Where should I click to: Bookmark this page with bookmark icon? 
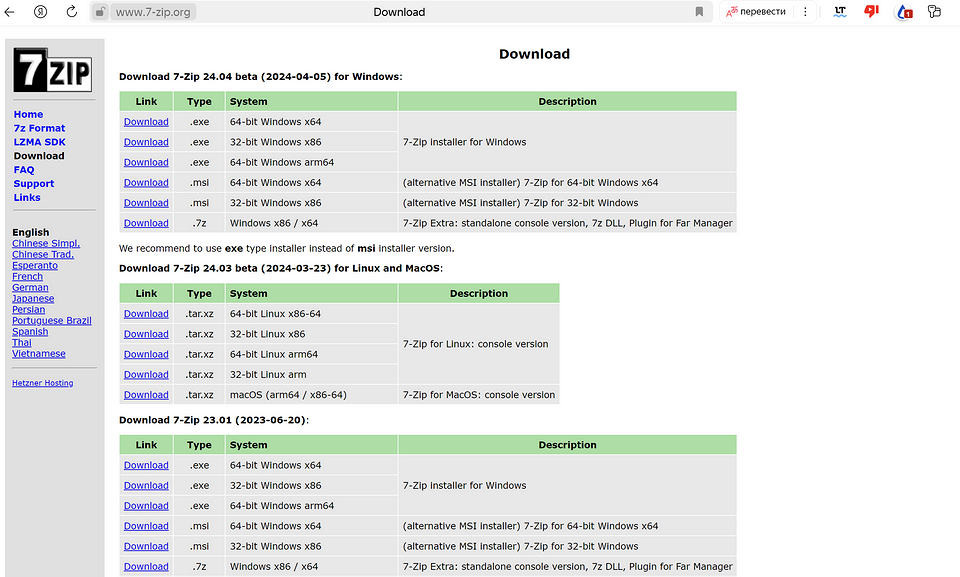pos(699,12)
